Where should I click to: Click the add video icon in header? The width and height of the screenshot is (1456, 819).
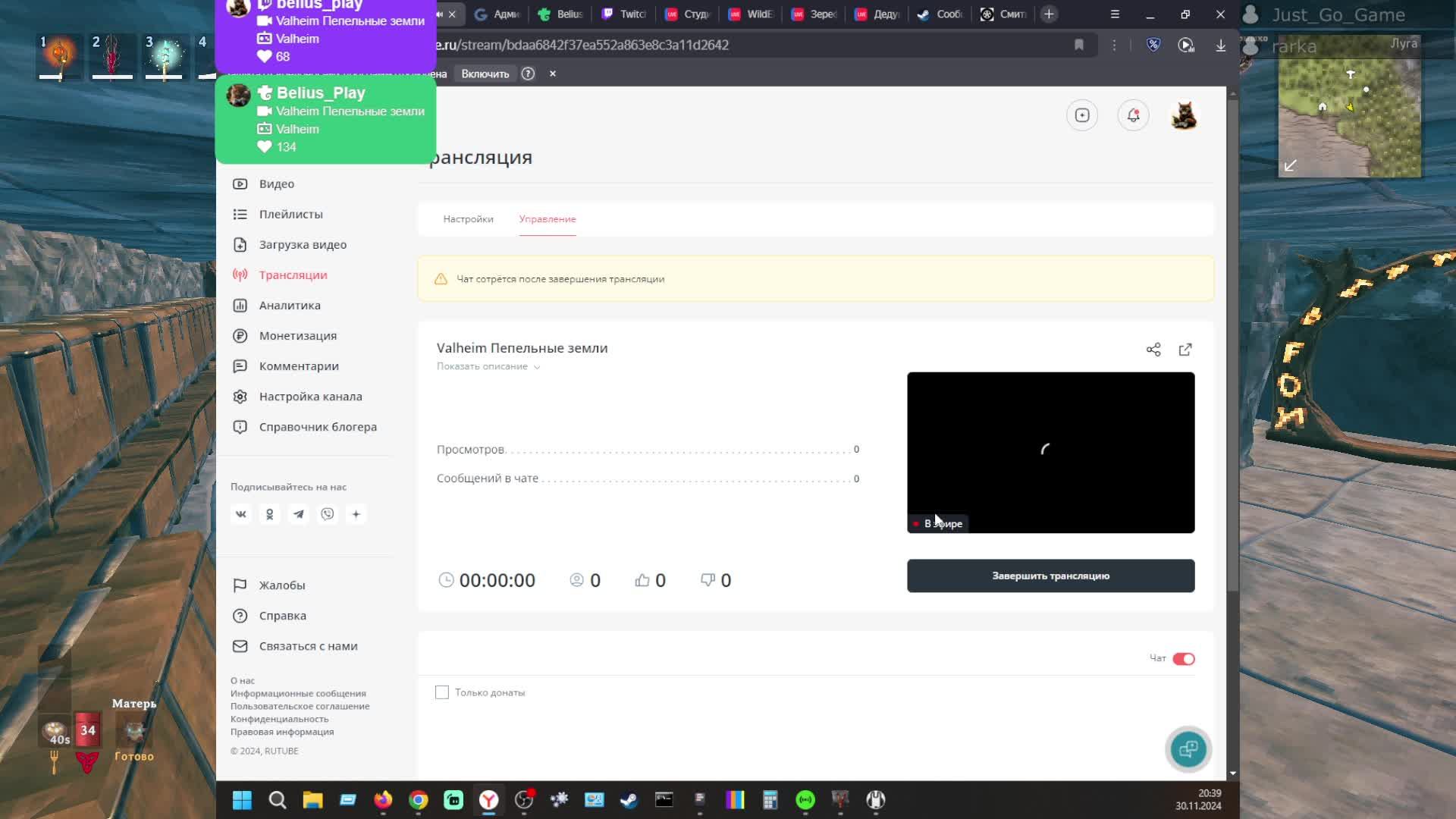coord(1082,115)
